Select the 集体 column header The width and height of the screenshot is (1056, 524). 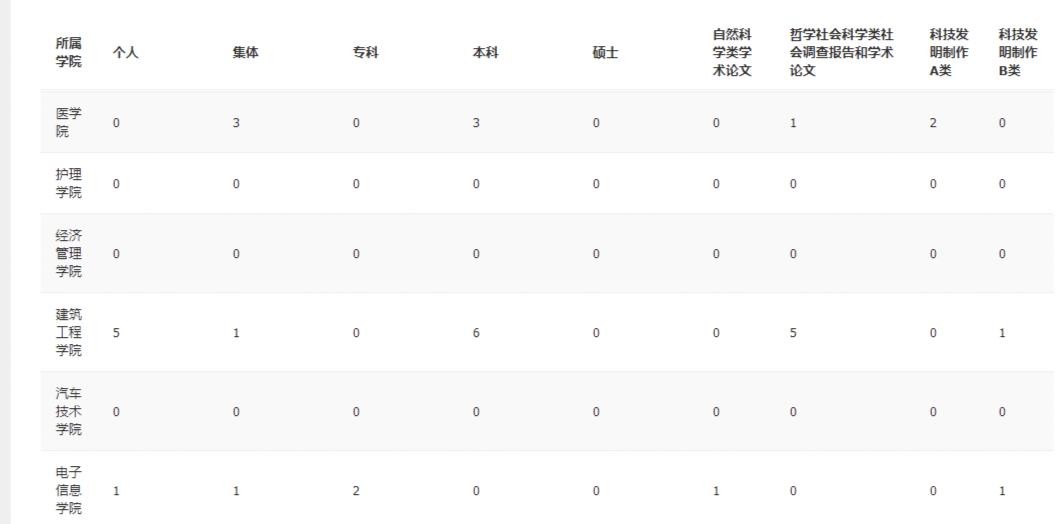coord(245,53)
